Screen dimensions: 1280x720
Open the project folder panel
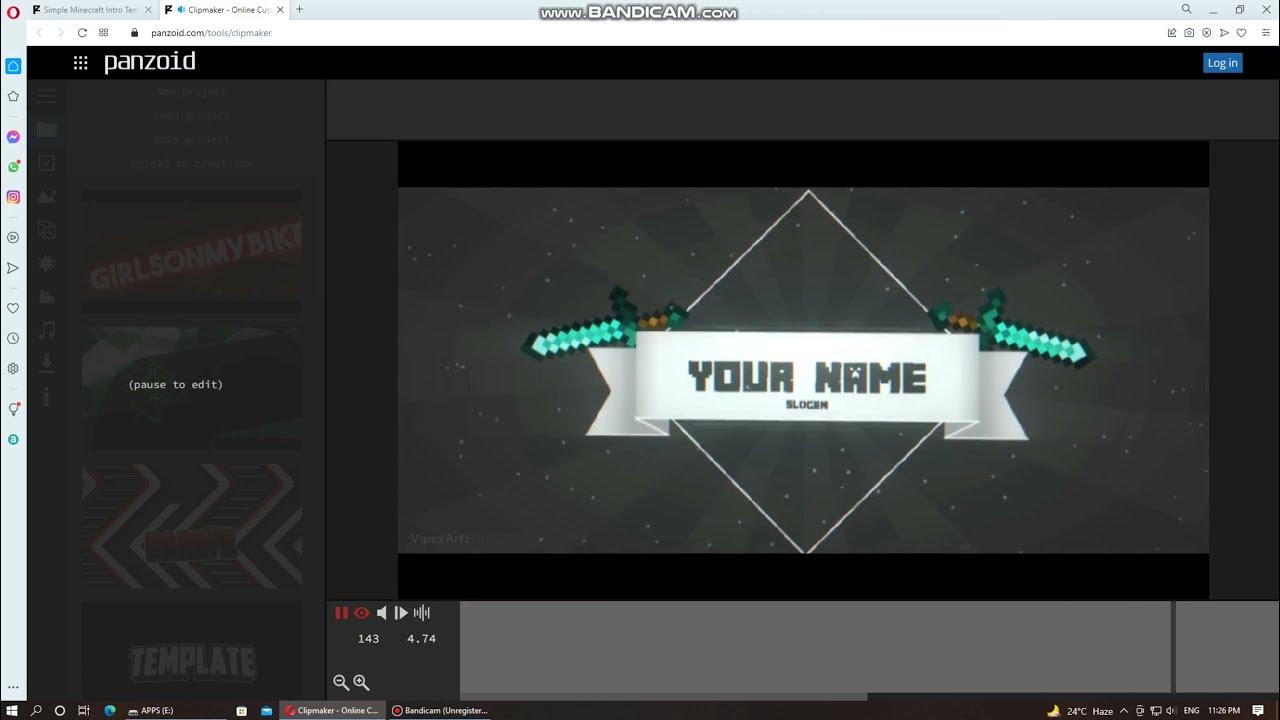point(46,130)
